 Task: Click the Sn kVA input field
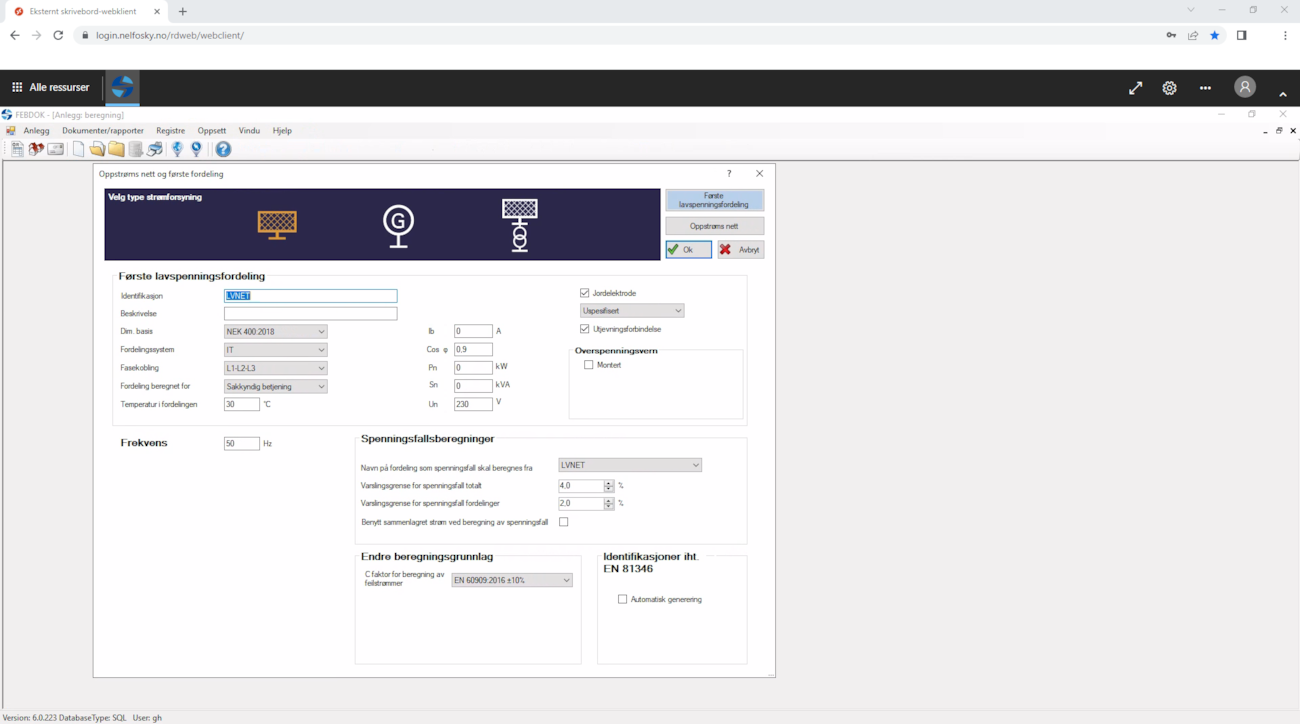(473, 385)
